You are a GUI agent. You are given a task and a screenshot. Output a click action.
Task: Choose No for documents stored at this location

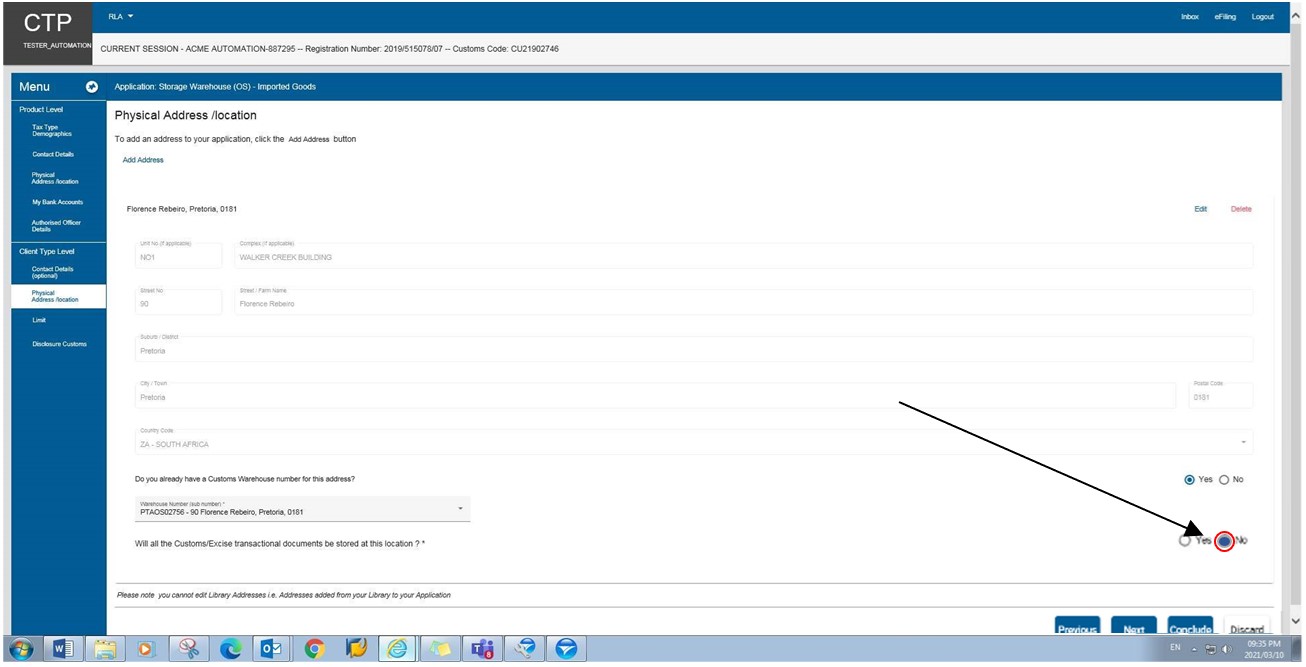[1224, 541]
